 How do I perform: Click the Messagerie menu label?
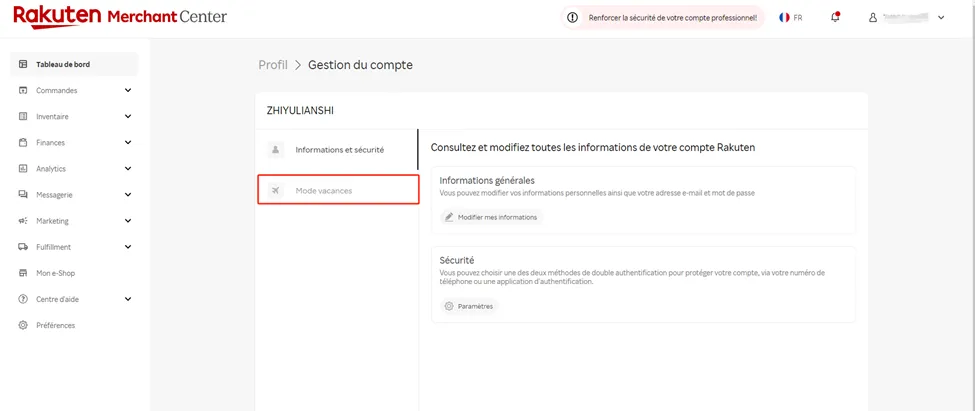point(54,195)
